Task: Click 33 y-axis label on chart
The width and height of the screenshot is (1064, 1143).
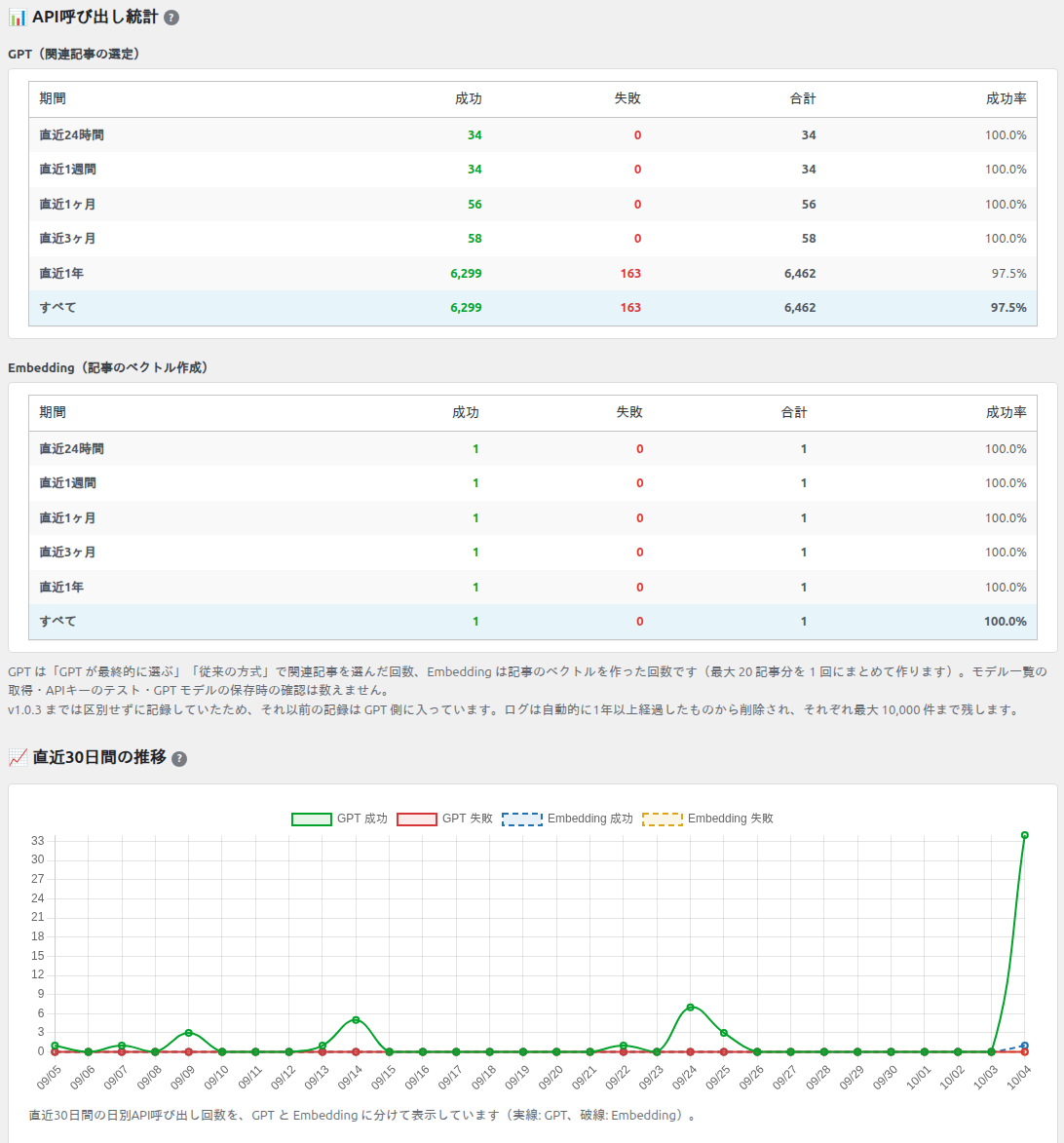Action: click(x=38, y=841)
